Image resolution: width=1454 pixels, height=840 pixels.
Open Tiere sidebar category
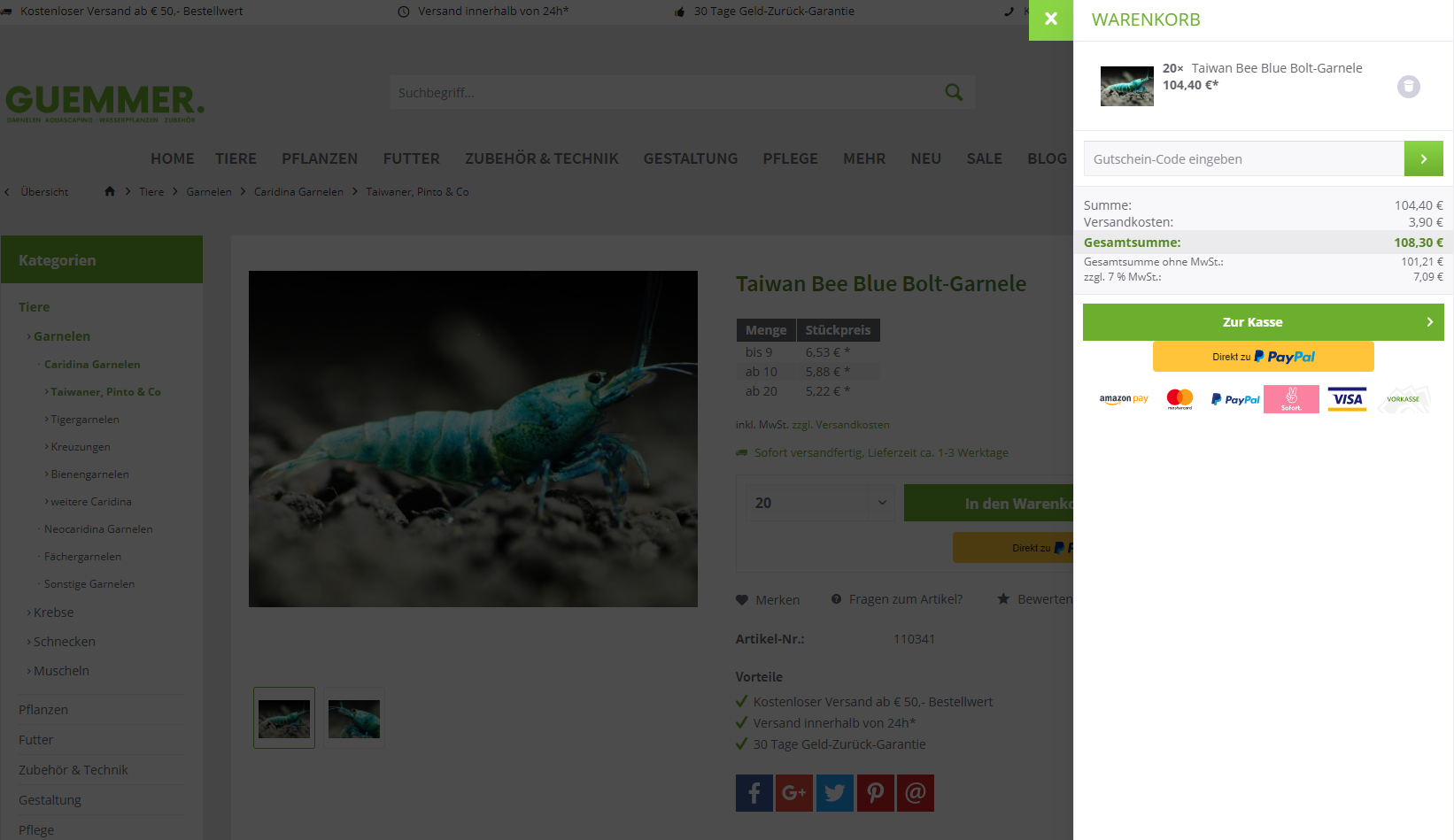coord(35,307)
